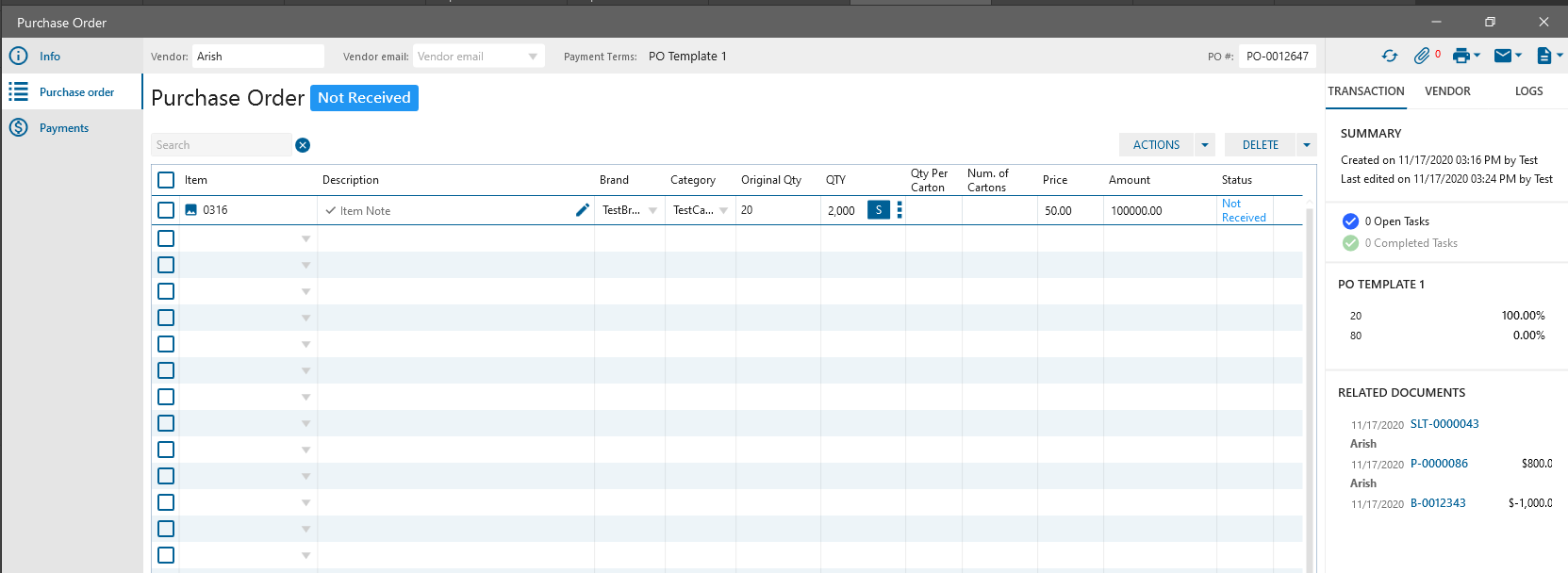Go to Payments in sidebar
The height and width of the screenshot is (573, 1568).
click(x=64, y=128)
